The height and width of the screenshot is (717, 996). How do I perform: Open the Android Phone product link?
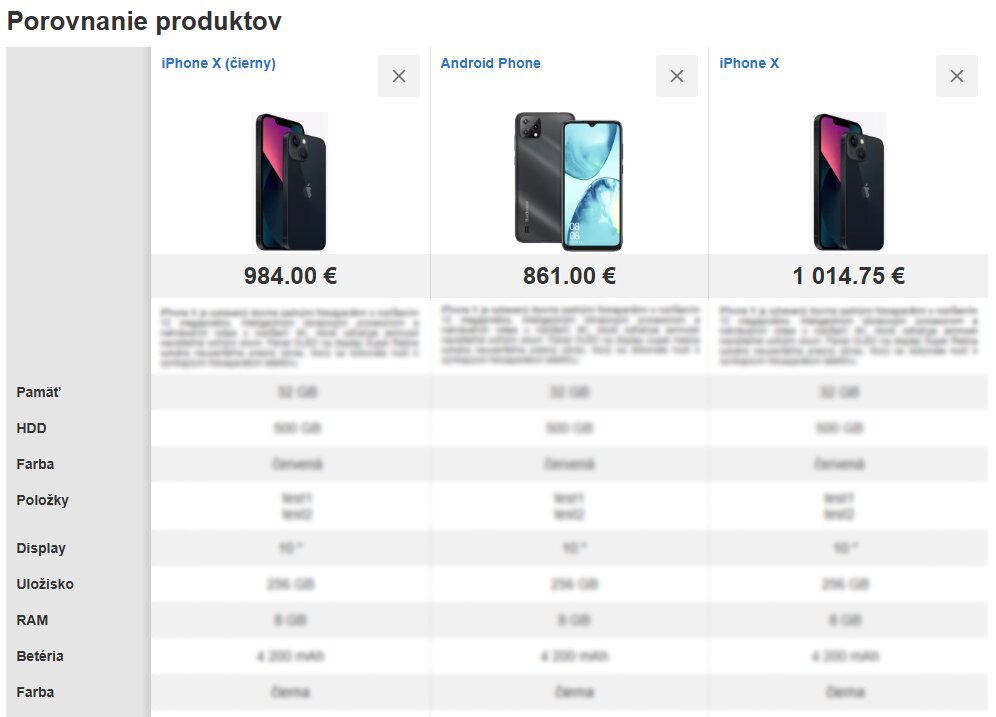coord(490,62)
